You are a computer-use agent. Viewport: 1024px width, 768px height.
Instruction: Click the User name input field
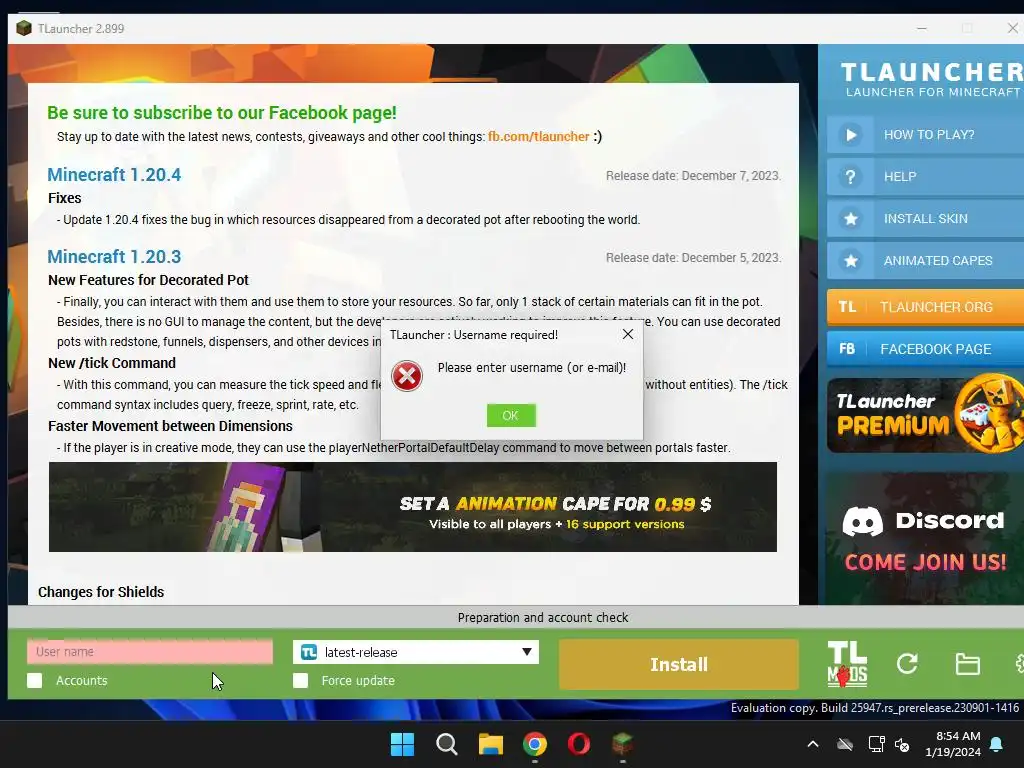click(150, 652)
